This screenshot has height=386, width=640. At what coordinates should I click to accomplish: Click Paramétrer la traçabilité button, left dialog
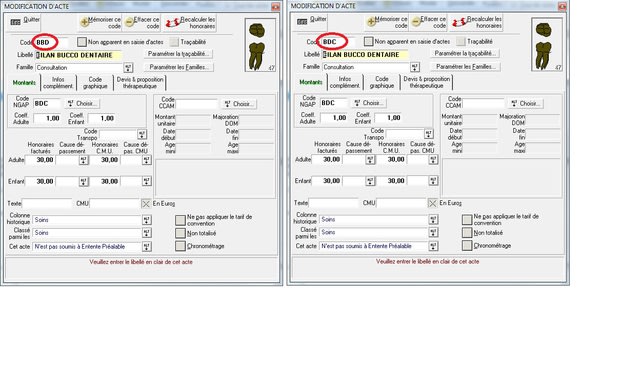coord(179,54)
